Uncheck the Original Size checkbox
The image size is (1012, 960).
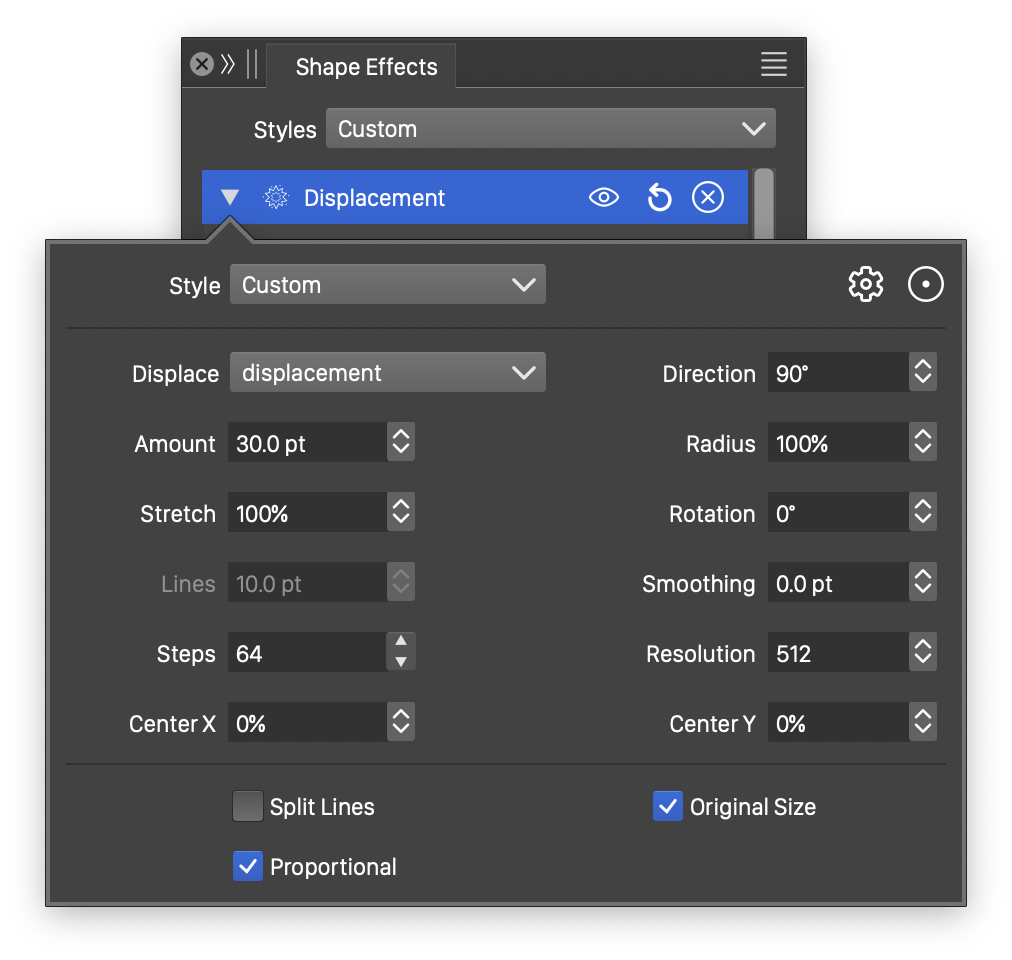pos(667,807)
